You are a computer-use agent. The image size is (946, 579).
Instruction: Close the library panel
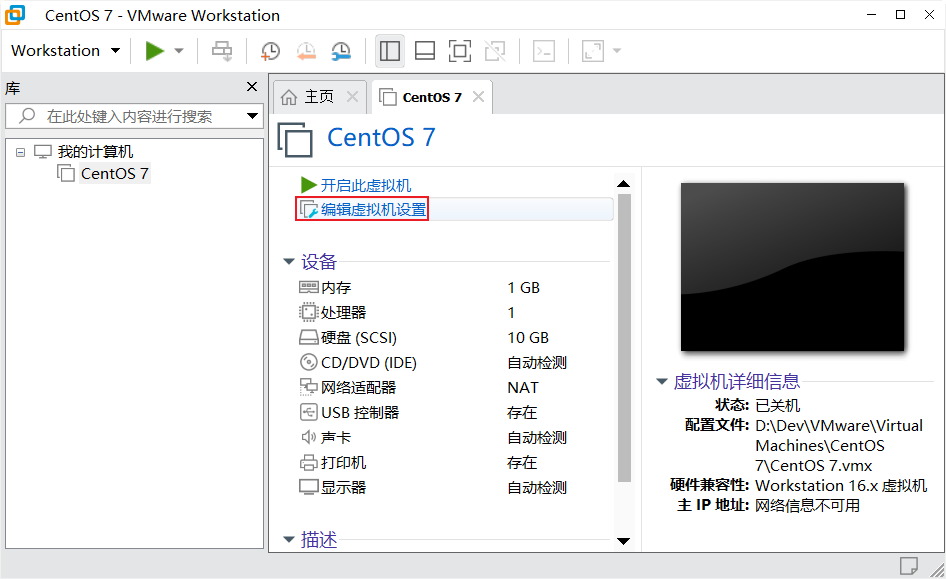[x=252, y=87]
